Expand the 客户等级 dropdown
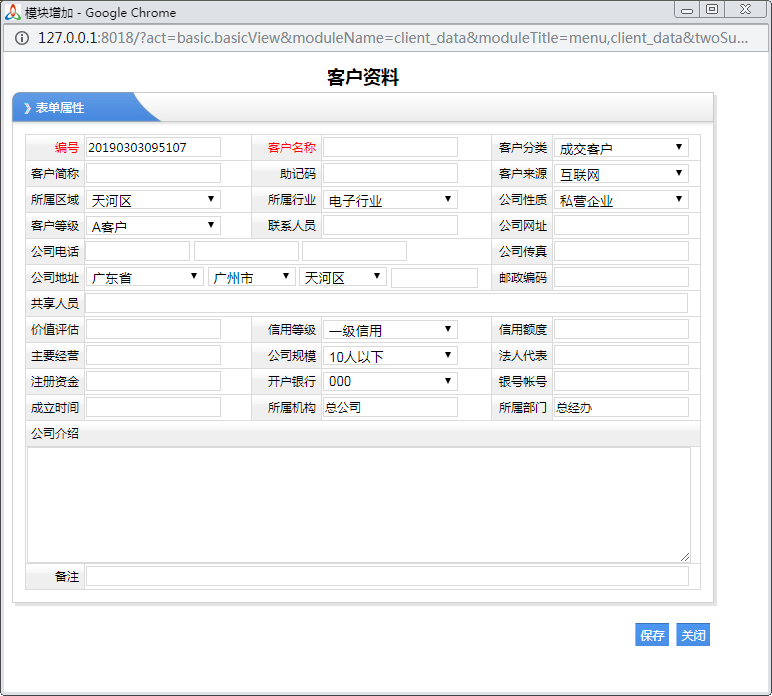Screen dimensions: 772x696 (153, 226)
